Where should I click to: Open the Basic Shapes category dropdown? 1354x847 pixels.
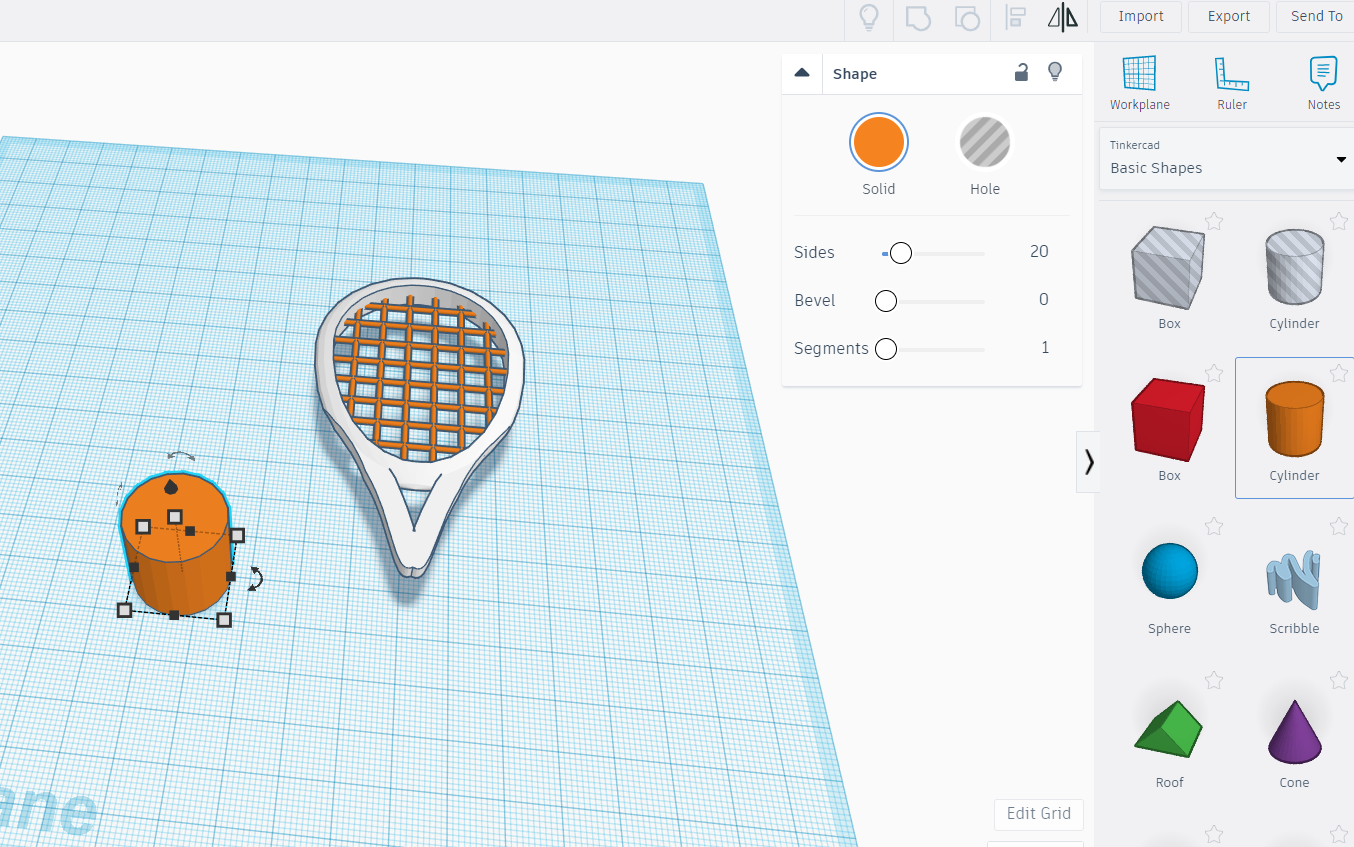coord(1341,159)
